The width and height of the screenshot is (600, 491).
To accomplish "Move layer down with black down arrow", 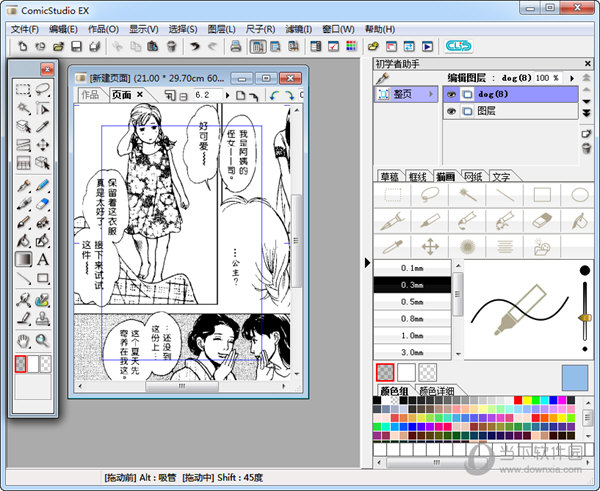I will click(x=586, y=101).
